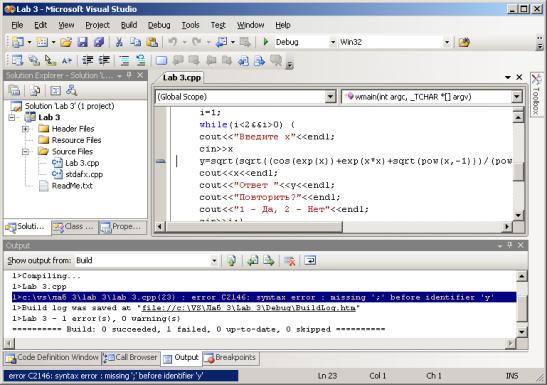This screenshot has height=385, width=547.
Task: Open the Win32 platform dropdown
Action: (x=447, y=42)
